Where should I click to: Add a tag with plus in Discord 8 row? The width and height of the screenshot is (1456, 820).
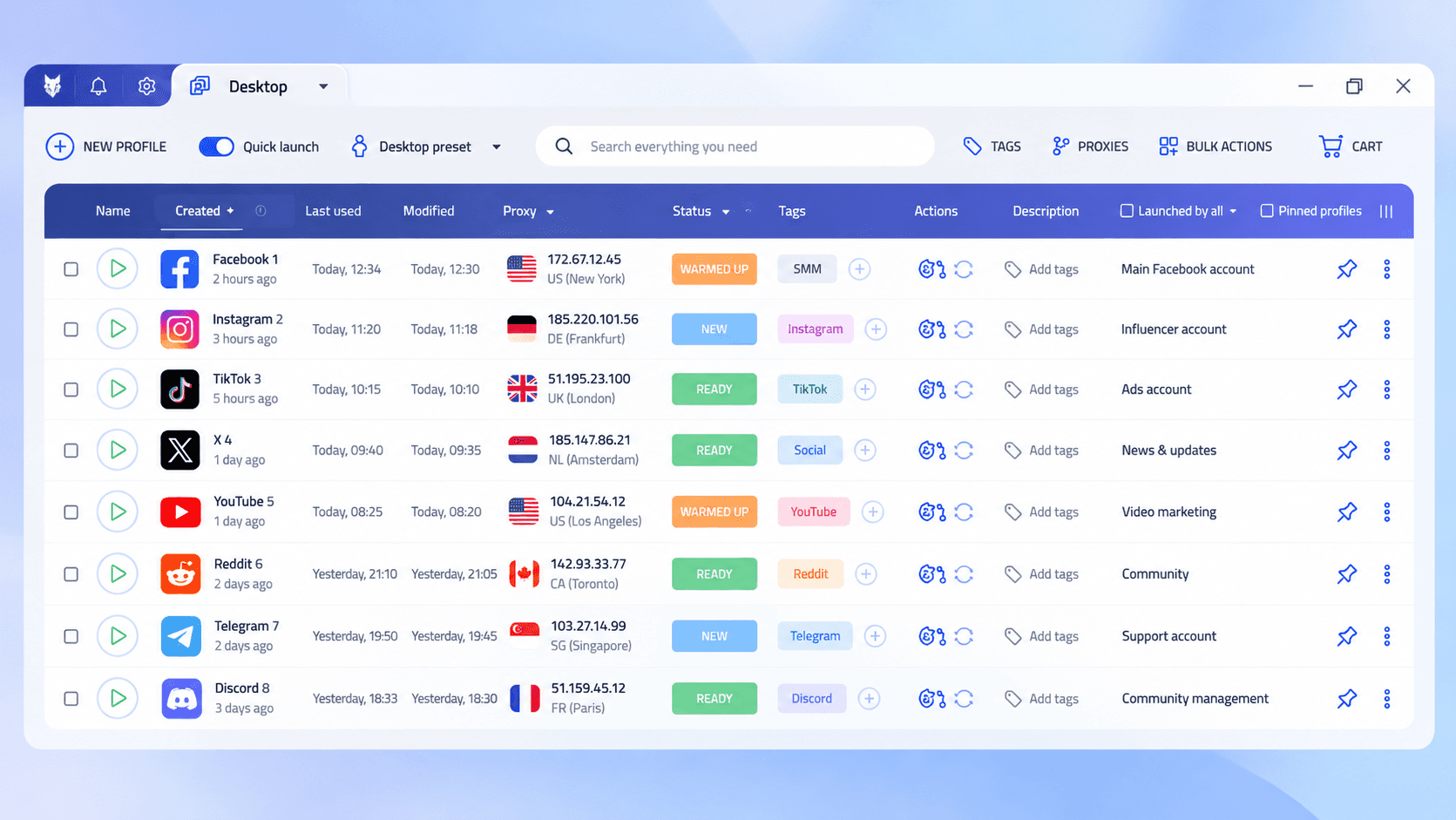coord(869,699)
